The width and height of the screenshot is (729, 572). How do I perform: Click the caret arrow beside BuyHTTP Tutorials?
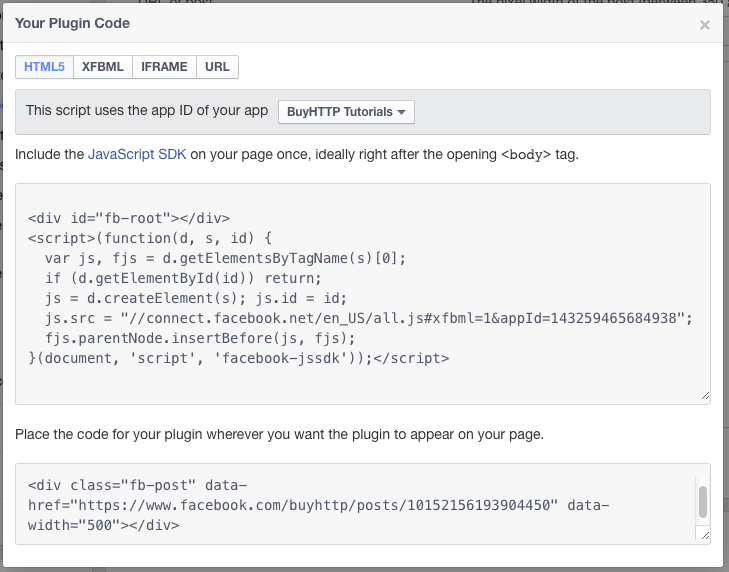pyautogui.click(x=402, y=113)
